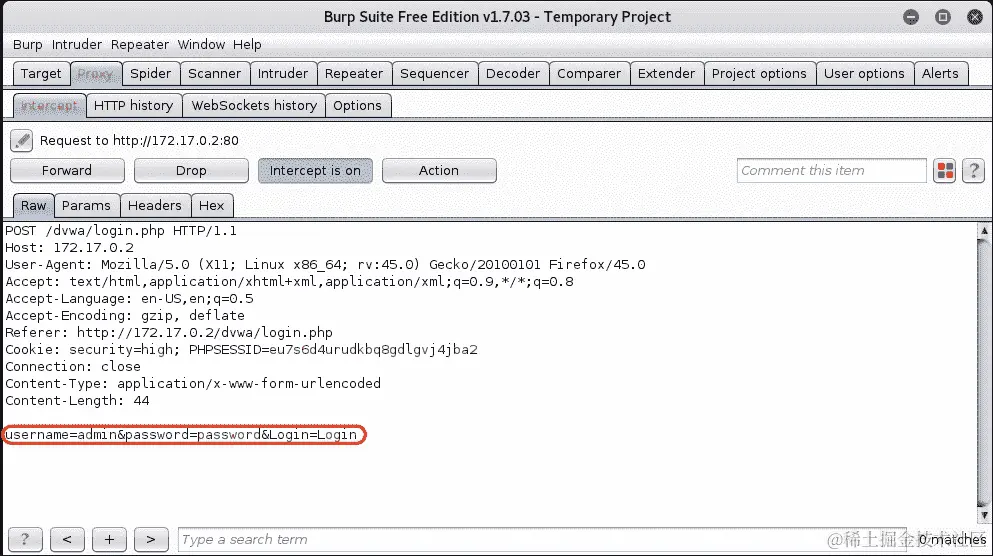Click the search help question mark button
This screenshot has height=556, width=993.
[25, 540]
